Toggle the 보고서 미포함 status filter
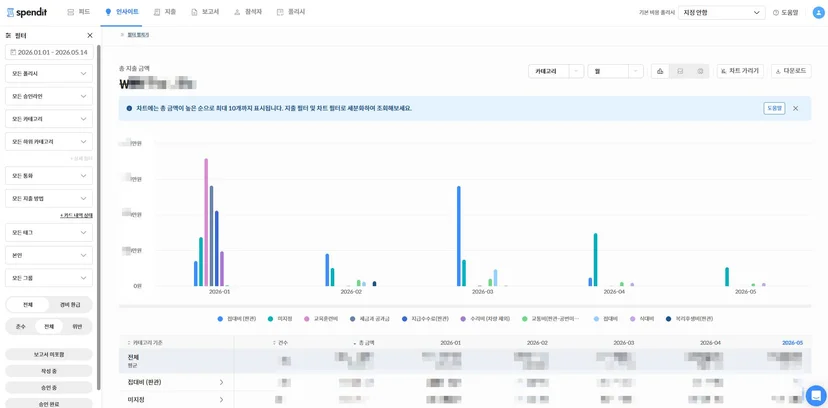Screen dimensions: 828x408 pyautogui.click(x=49, y=354)
